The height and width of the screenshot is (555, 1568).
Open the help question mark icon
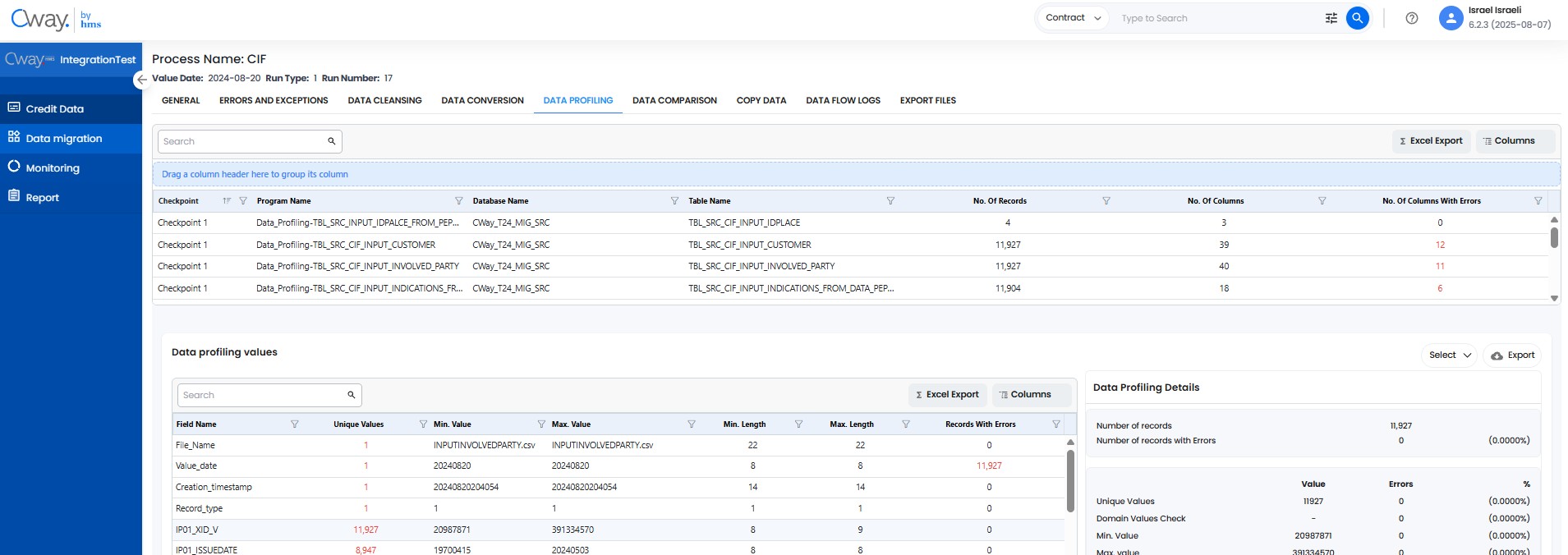click(x=1412, y=18)
